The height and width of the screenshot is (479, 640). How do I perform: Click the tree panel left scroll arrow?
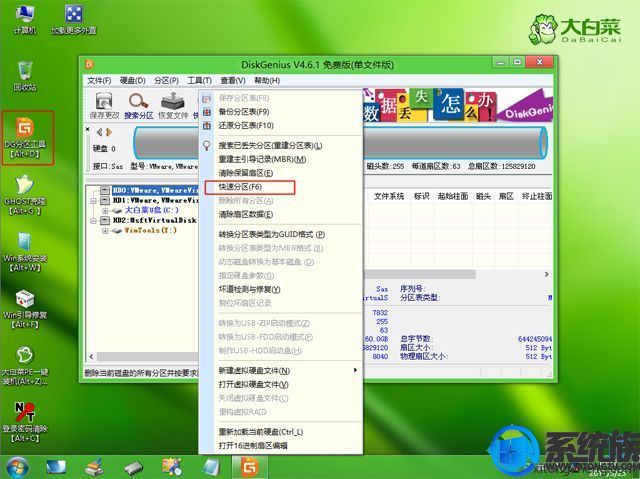(91, 357)
